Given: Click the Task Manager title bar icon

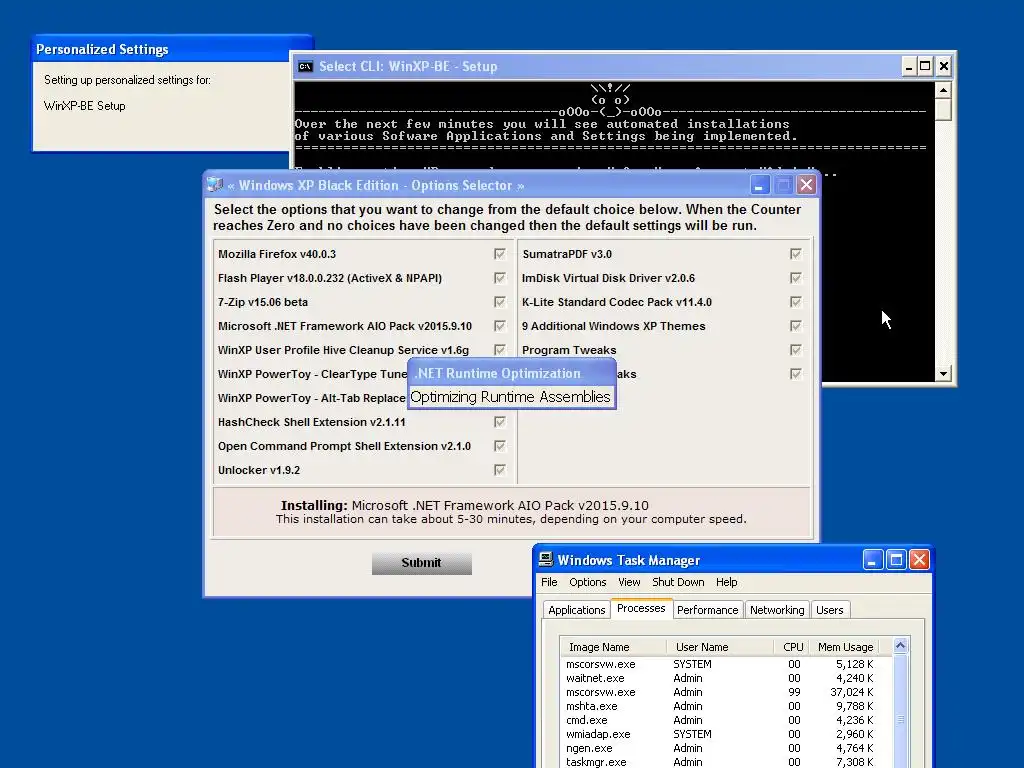Looking at the screenshot, I should tap(545, 559).
